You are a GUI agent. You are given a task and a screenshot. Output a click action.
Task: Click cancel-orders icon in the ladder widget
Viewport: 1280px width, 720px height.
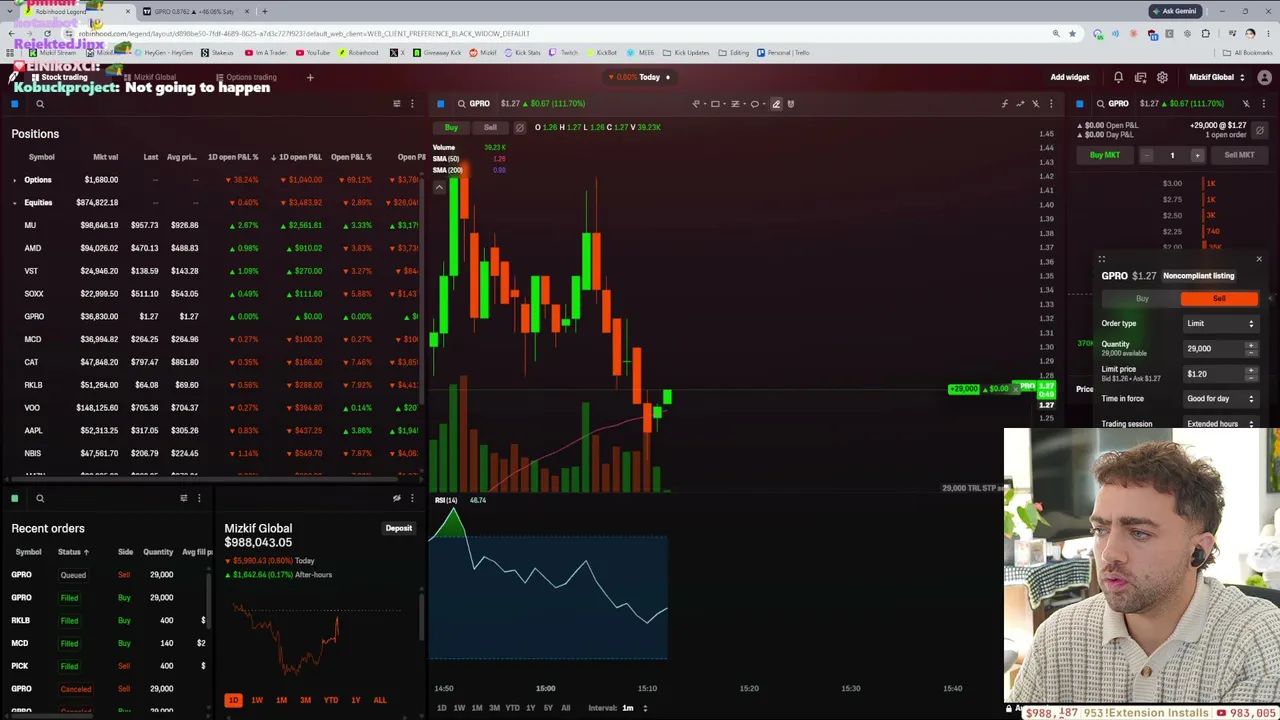(1259, 131)
